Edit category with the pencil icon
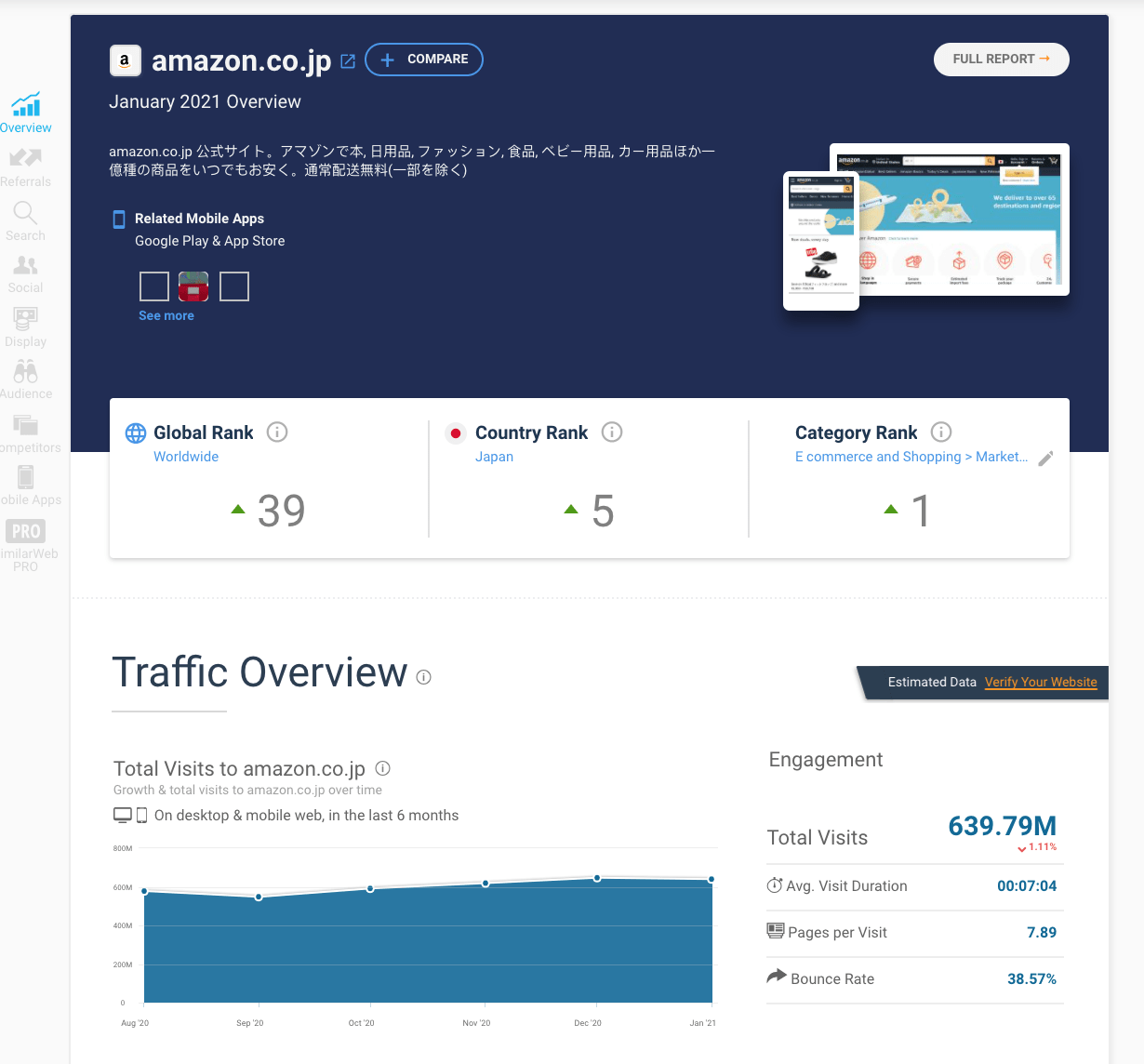1144x1064 pixels. pyautogui.click(x=1045, y=459)
